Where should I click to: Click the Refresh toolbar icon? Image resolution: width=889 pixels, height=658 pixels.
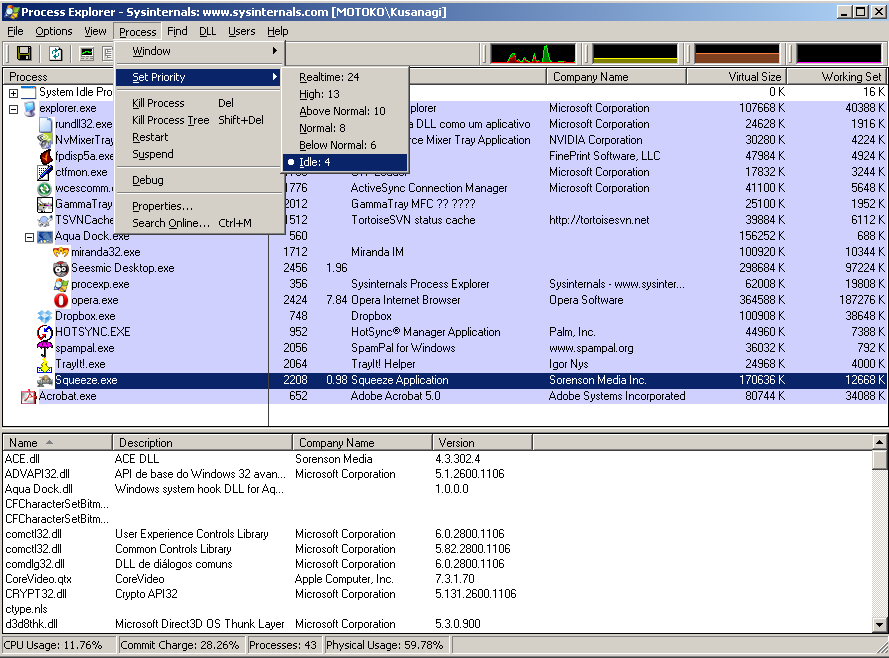(56, 53)
